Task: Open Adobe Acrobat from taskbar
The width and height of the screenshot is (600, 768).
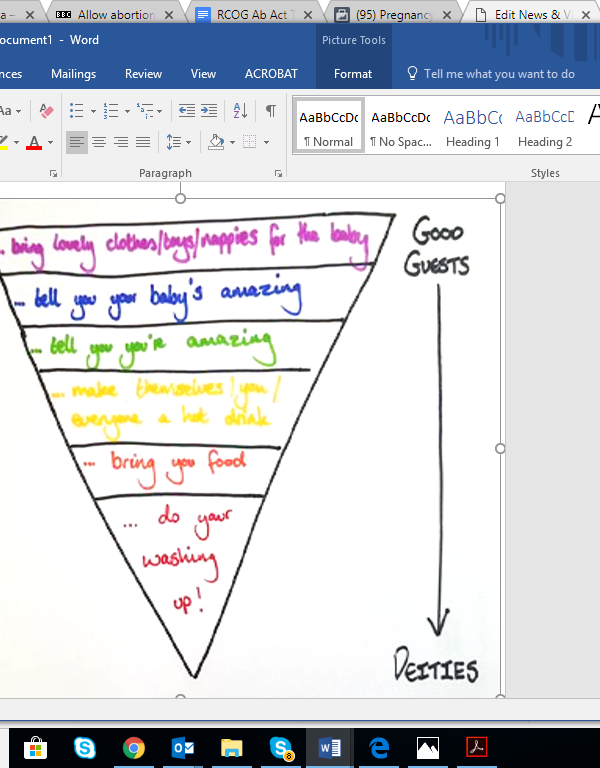Action: coord(477,748)
